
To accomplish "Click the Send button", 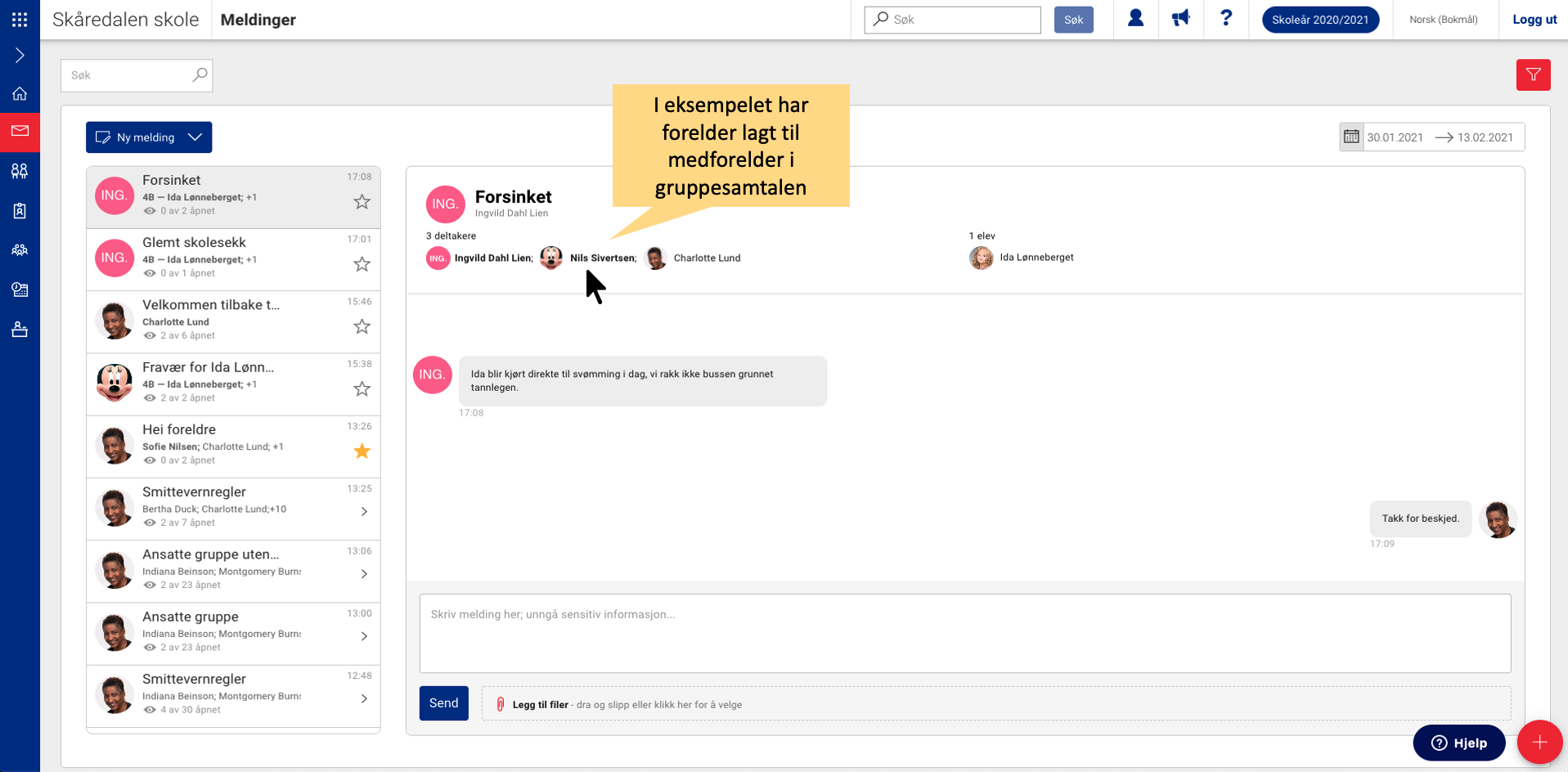I will [x=443, y=703].
